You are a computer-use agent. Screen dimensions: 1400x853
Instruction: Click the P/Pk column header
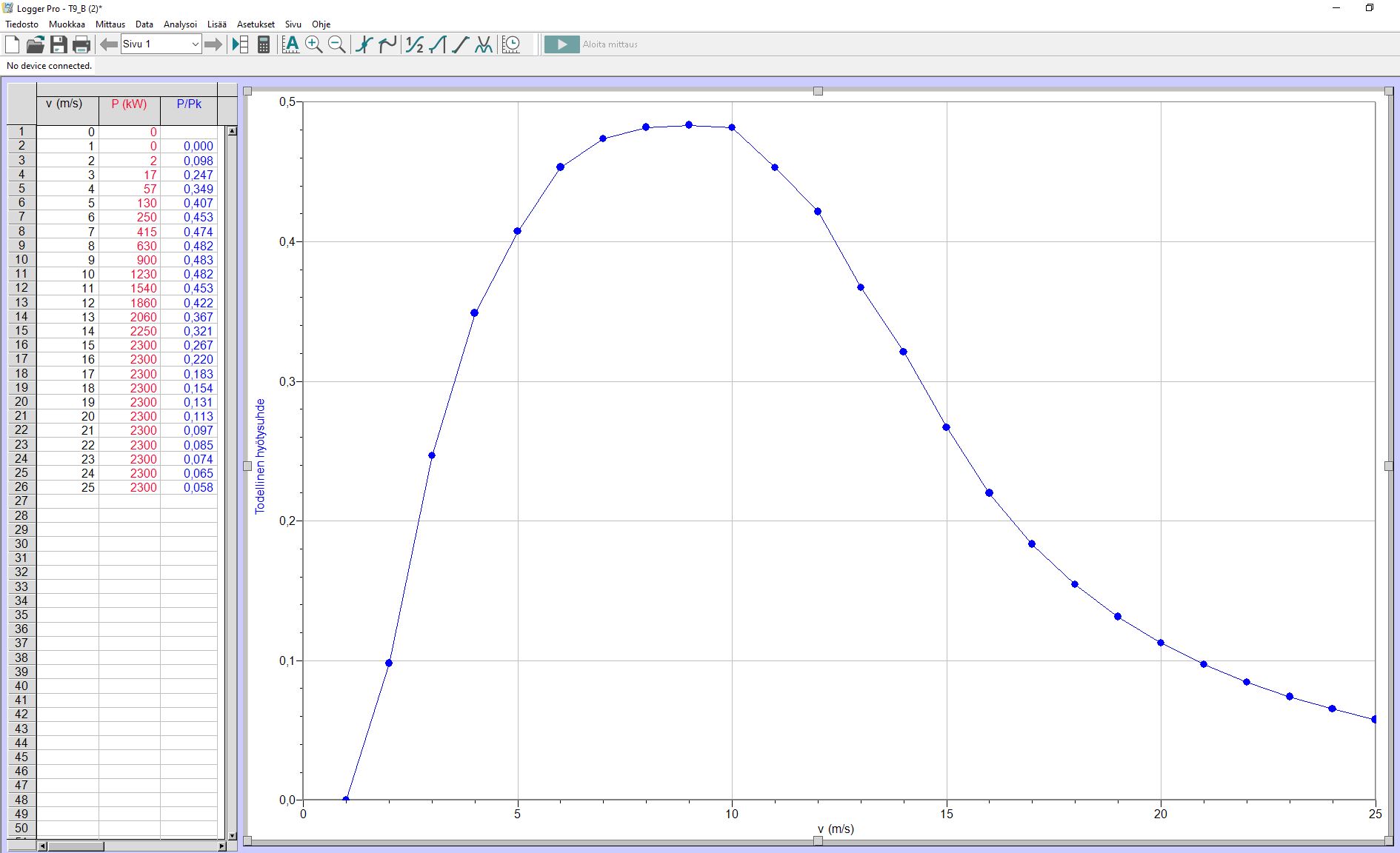pyautogui.click(x=189, y=104)
